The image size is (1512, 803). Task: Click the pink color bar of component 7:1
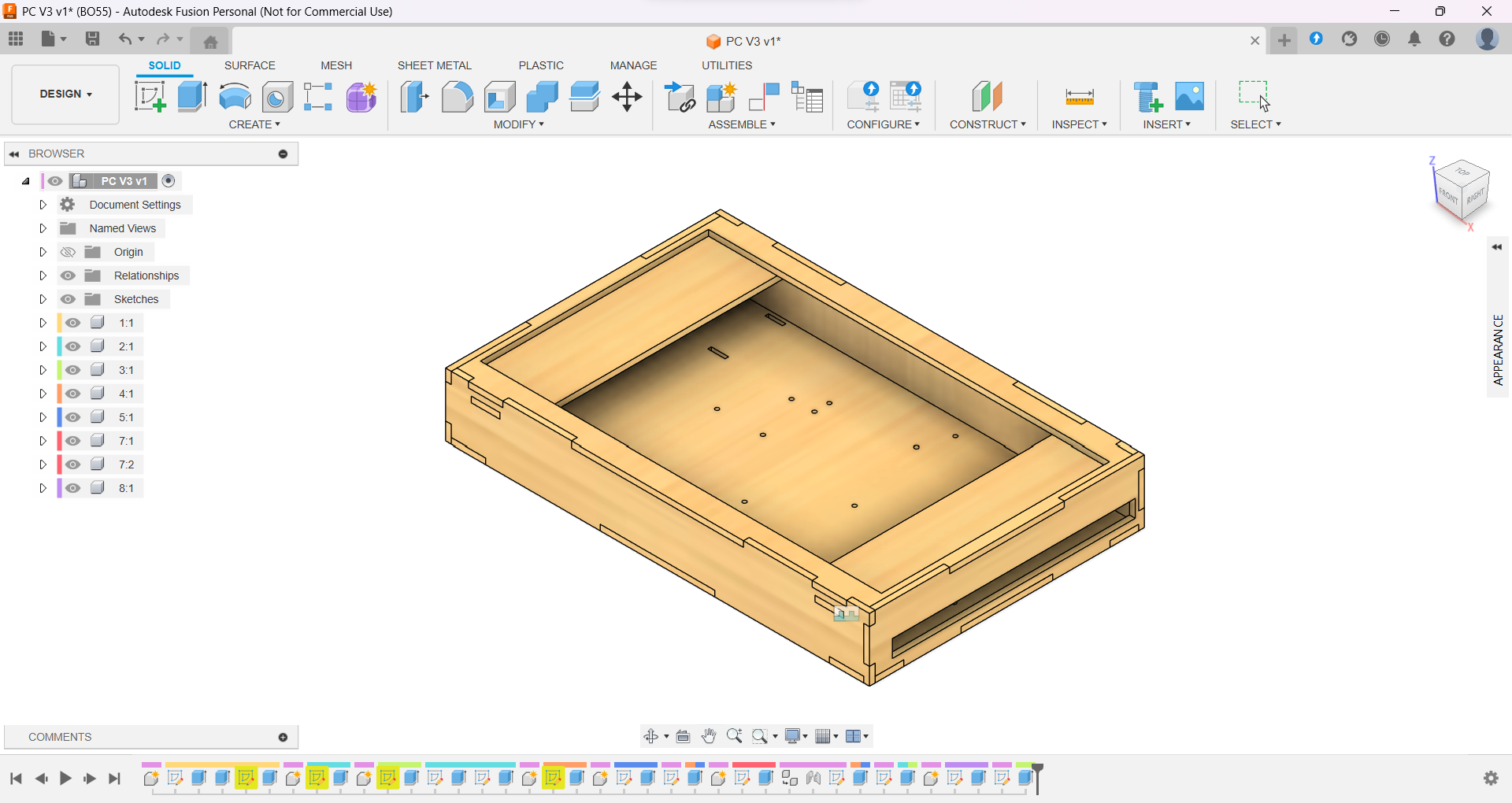coord(59,441)
